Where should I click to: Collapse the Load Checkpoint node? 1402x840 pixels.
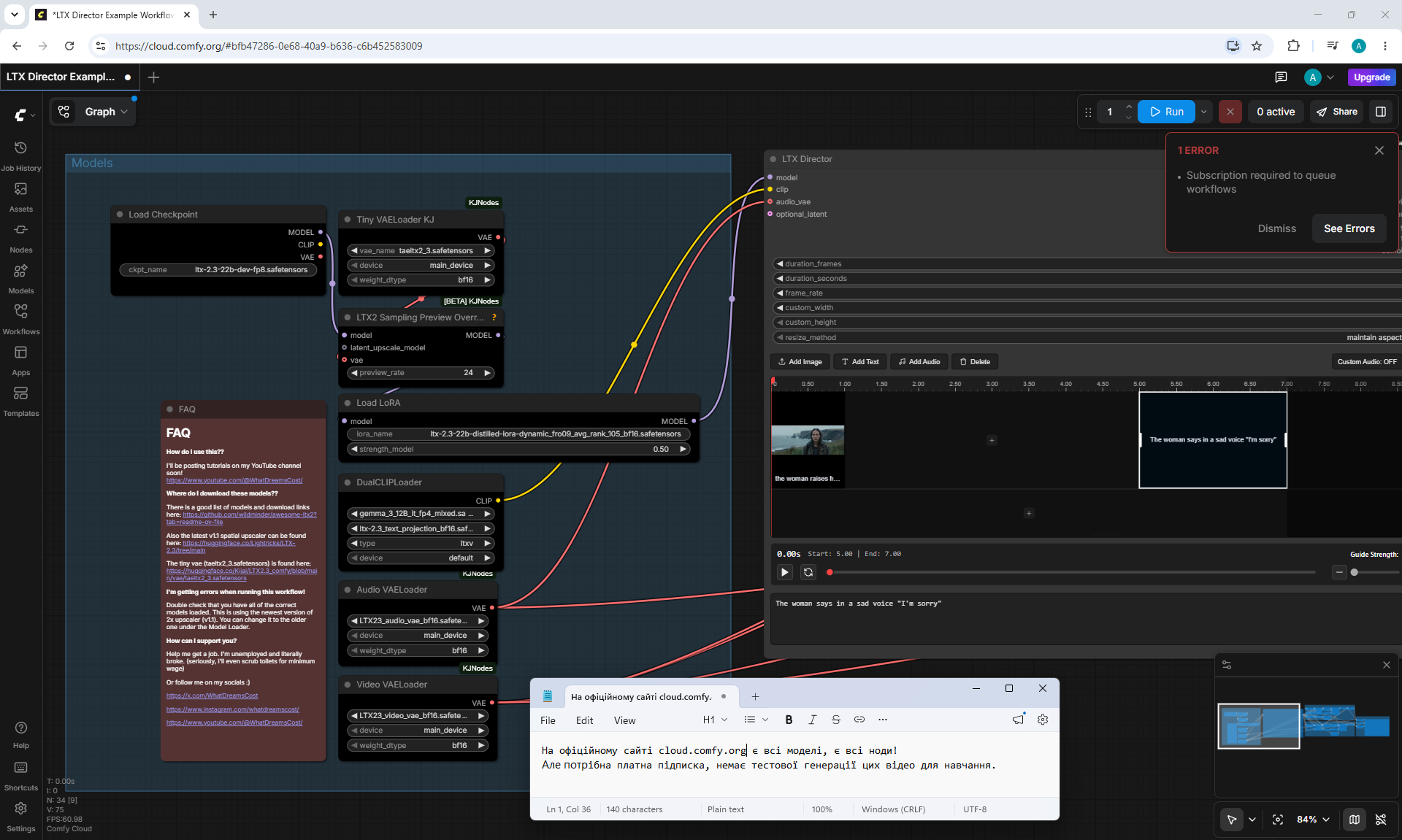120,215
